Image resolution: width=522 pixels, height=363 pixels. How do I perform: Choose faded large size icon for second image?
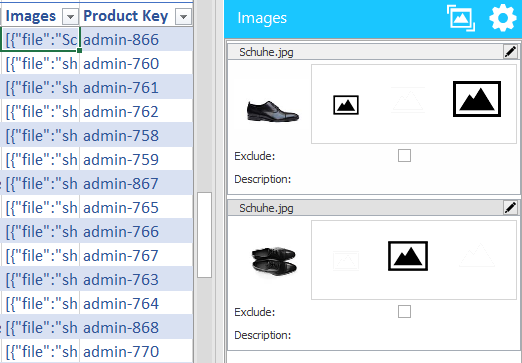[477, 256]
